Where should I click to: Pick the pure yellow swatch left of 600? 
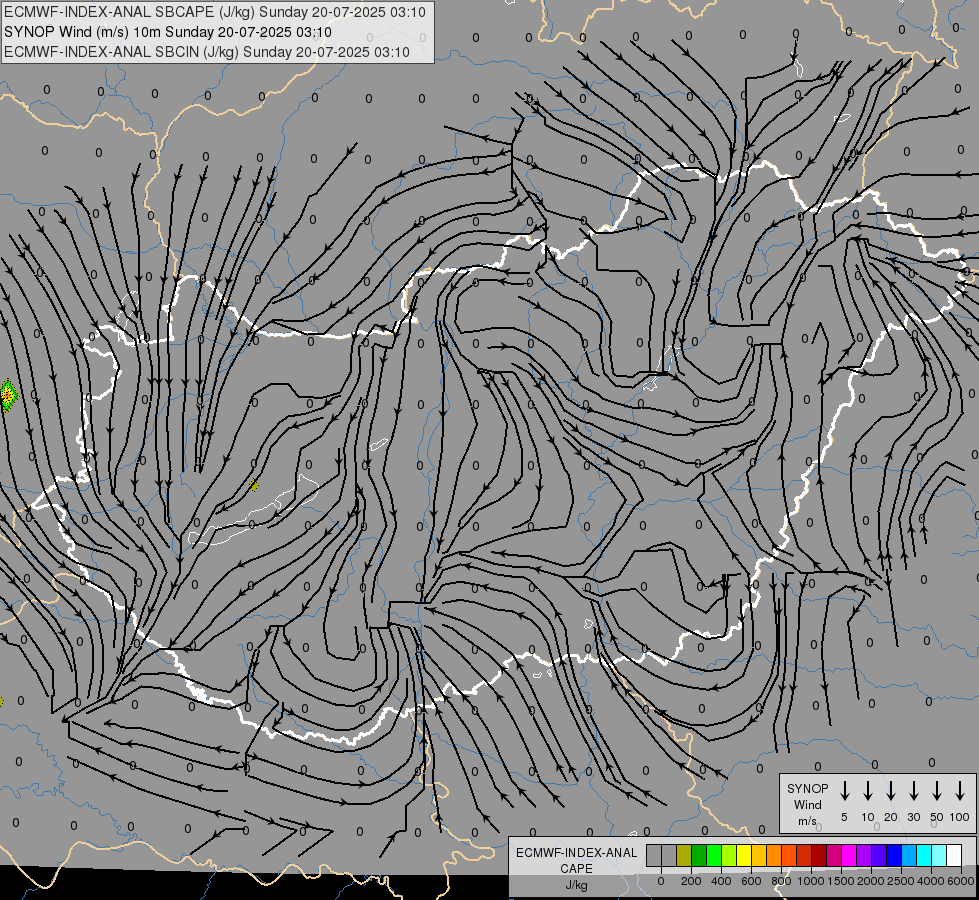coord(744,855)
